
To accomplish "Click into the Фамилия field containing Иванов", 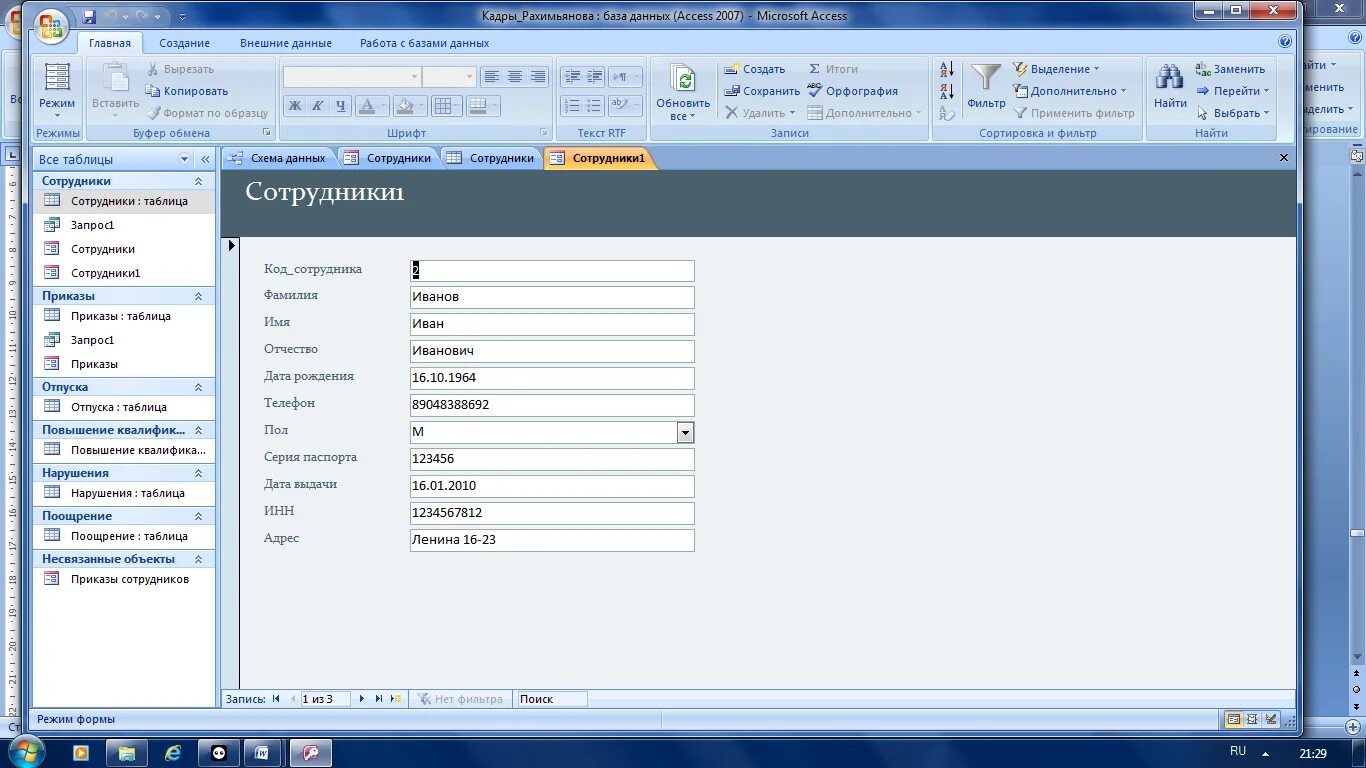I will click(552, 297).
